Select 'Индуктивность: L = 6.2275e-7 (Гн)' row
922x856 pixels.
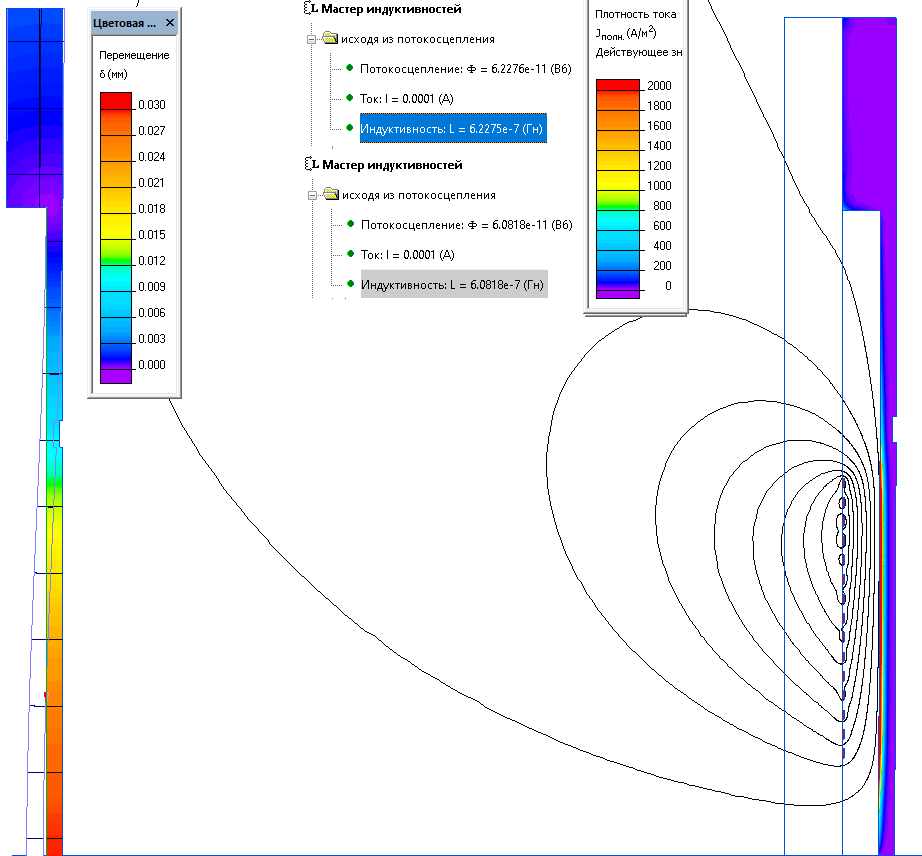[453, 128]
